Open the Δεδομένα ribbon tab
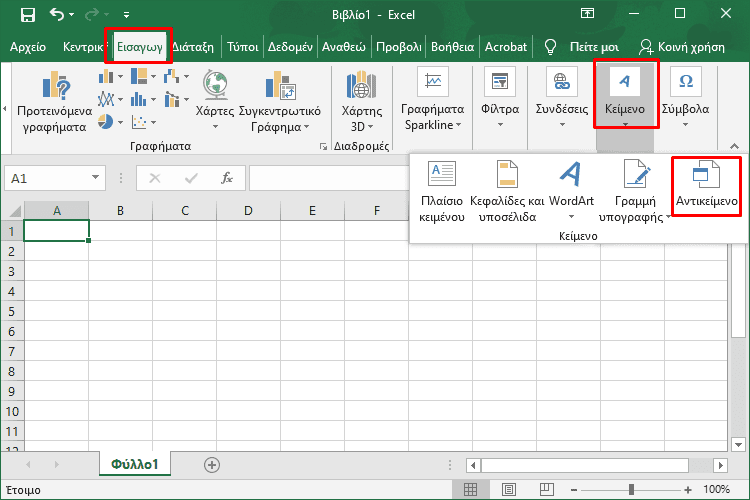 click(x=290, y=47)
